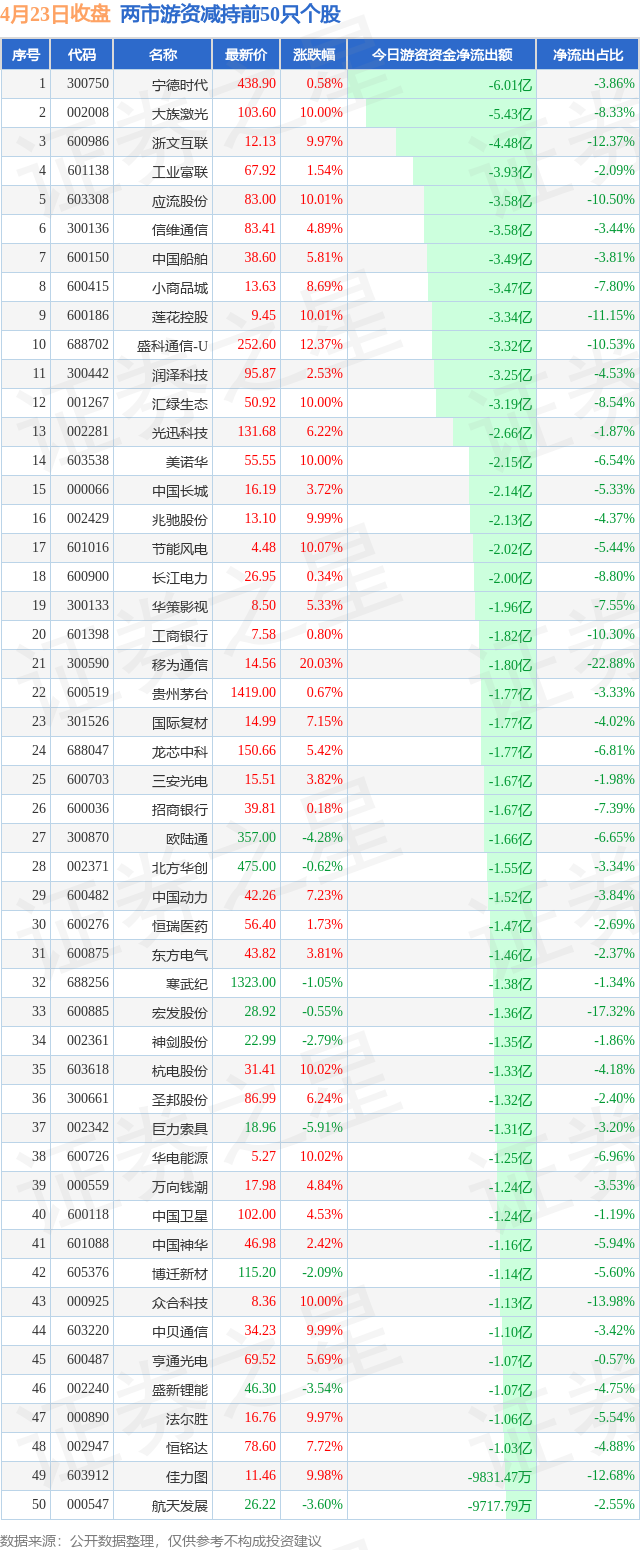Click stock name 宁德时代
The width and height of the screenshot is (640, 1550).
(x=180, y=84)
